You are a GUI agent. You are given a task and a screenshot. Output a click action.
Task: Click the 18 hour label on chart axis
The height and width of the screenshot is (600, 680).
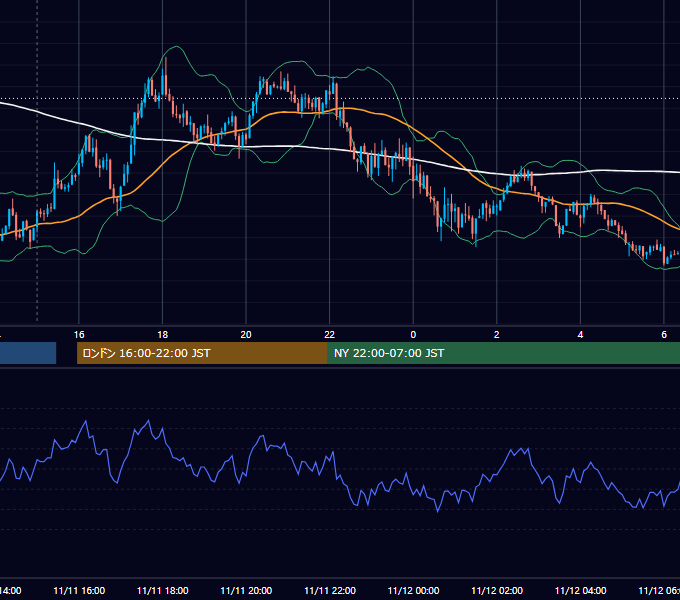[163, 335]
